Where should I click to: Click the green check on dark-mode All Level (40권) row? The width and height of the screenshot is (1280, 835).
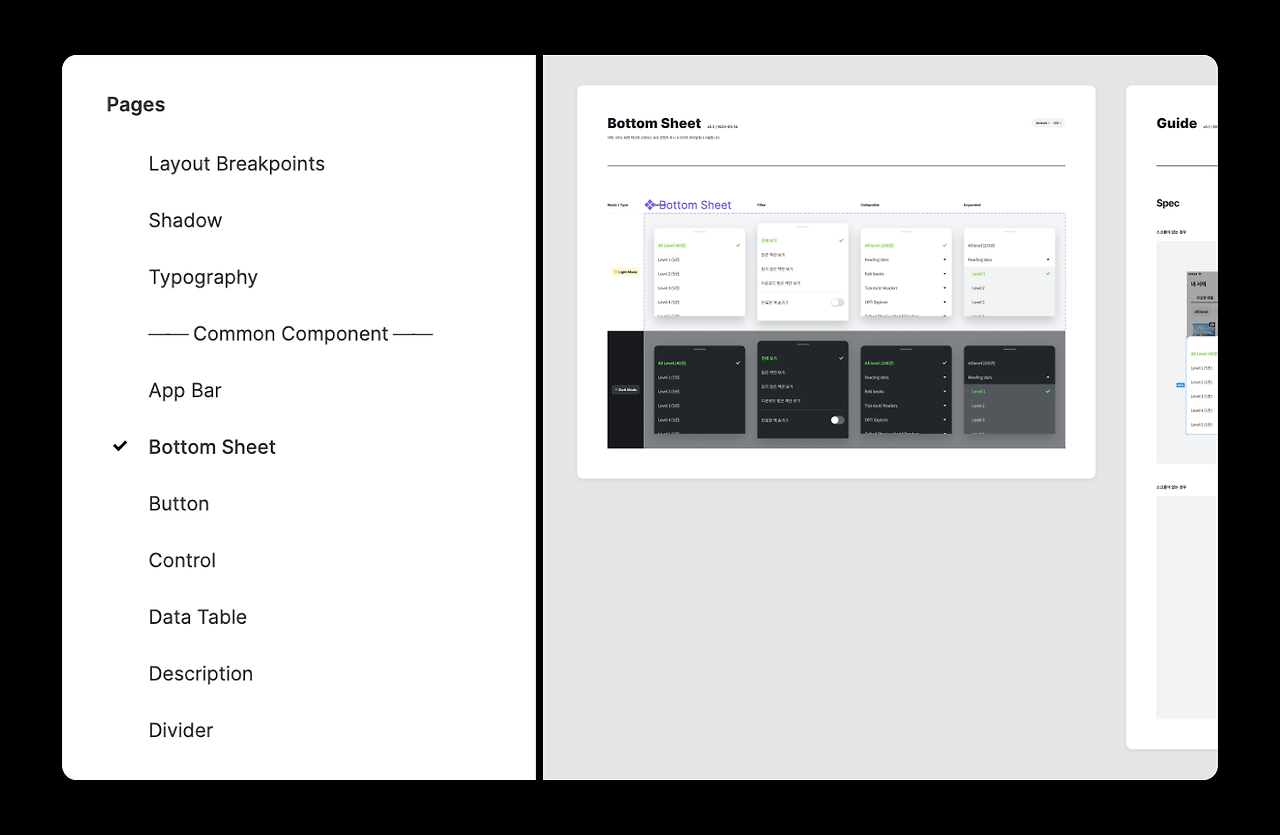coord(738,363)
